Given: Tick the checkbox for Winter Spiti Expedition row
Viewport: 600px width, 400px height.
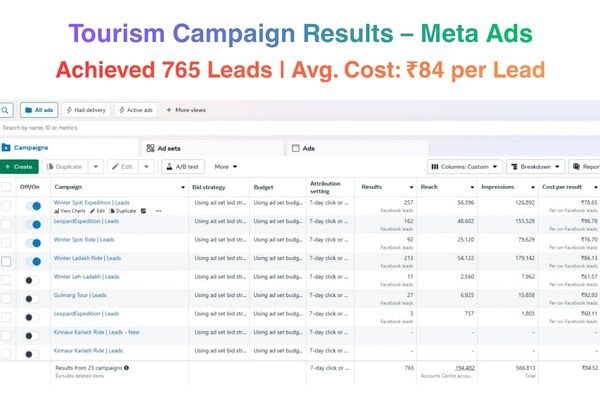Looking at the screenshot, I should [6, 206].
